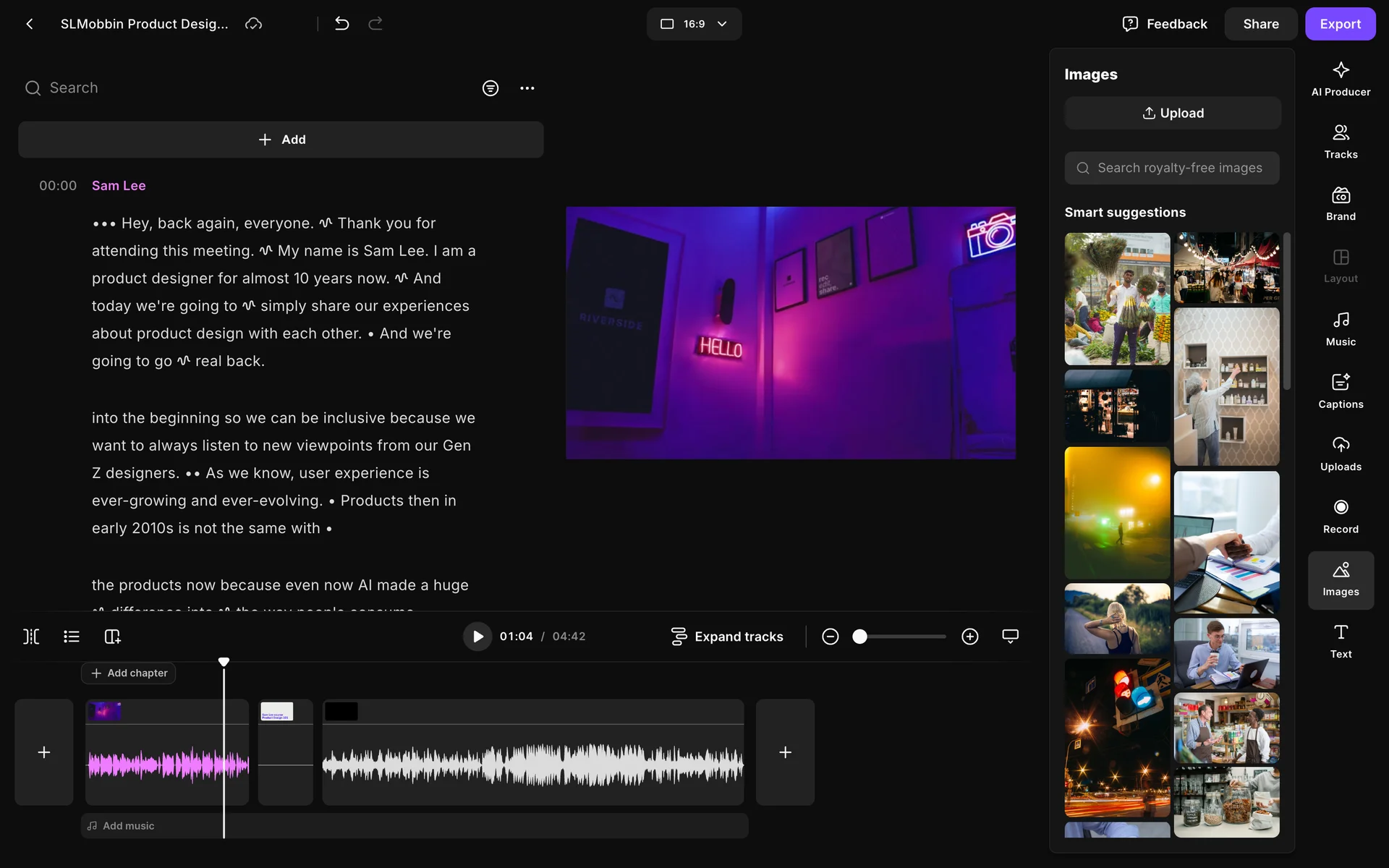Click the Export button

coord(1340,24)
